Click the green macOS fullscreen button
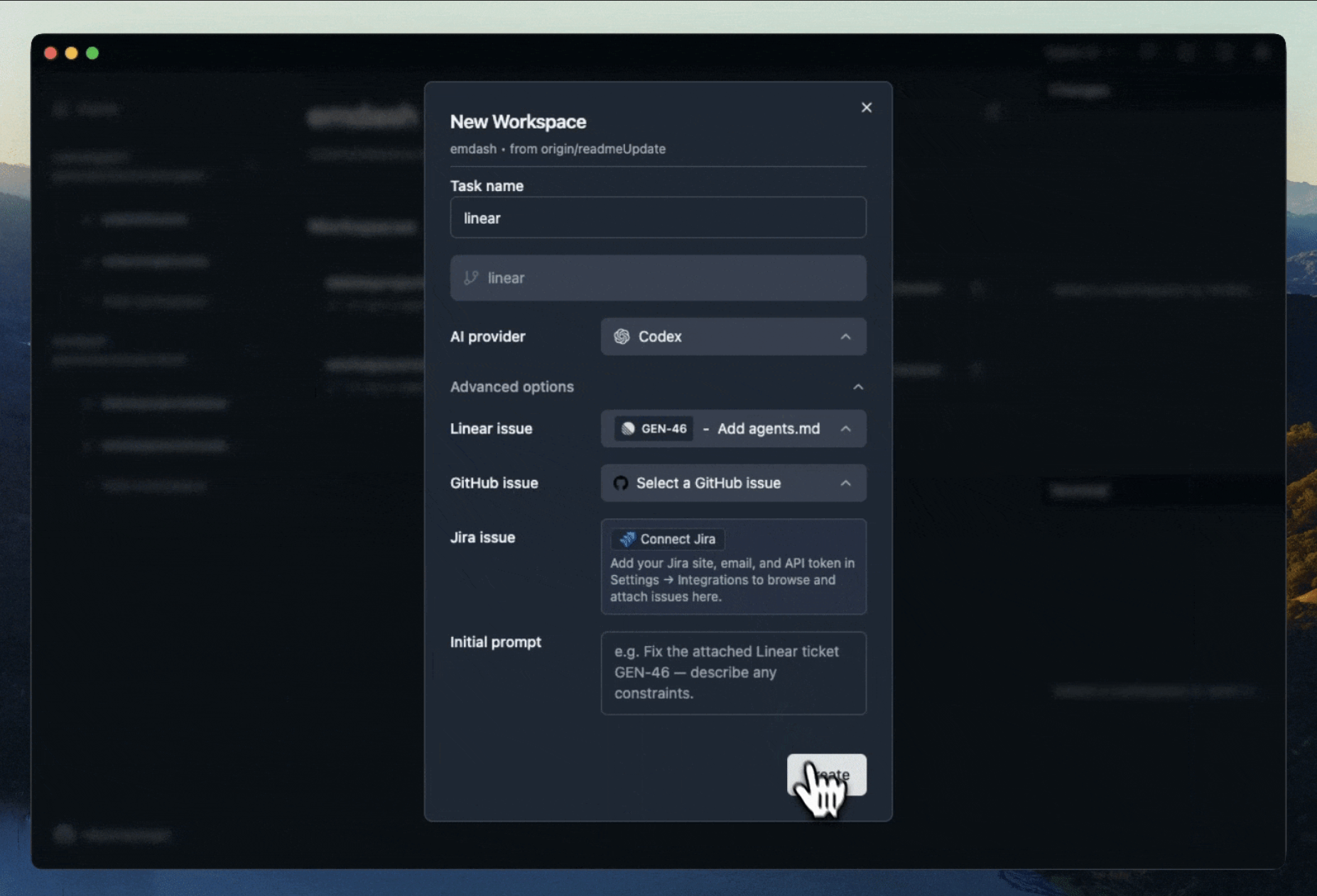The image size is (1317, 896). tap(92, 53)
